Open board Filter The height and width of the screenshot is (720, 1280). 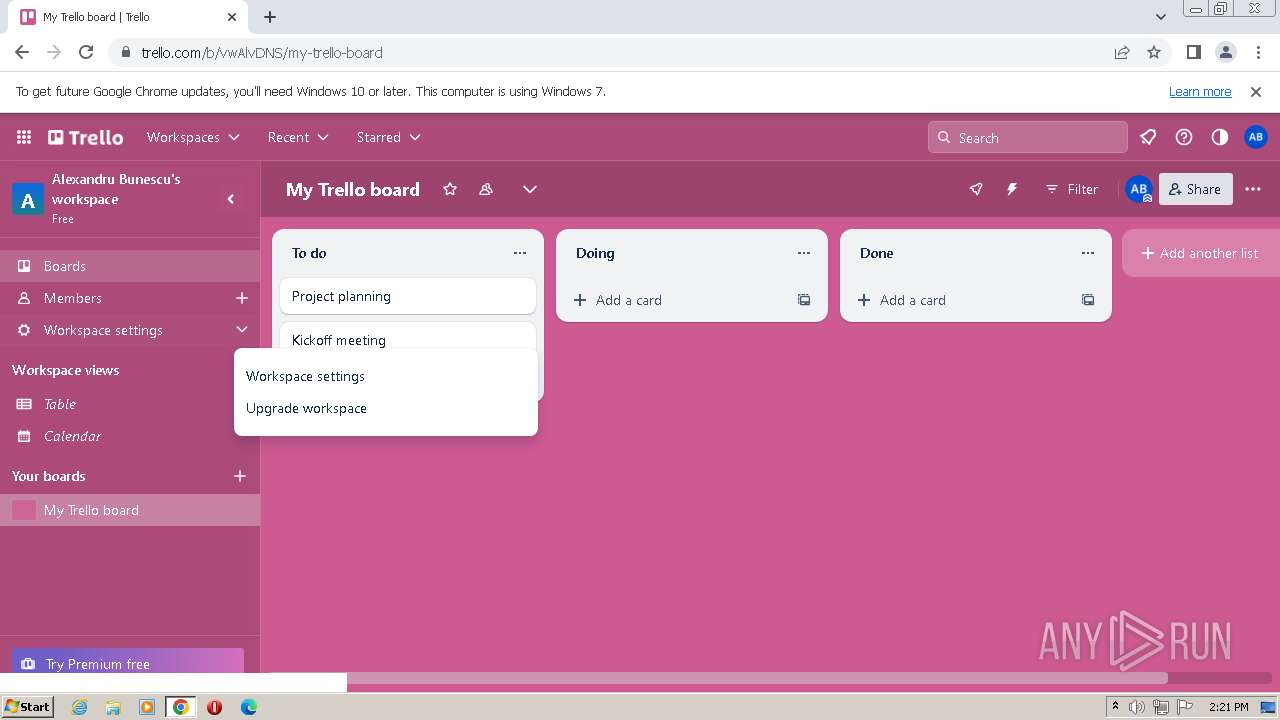click(1071, 189)
